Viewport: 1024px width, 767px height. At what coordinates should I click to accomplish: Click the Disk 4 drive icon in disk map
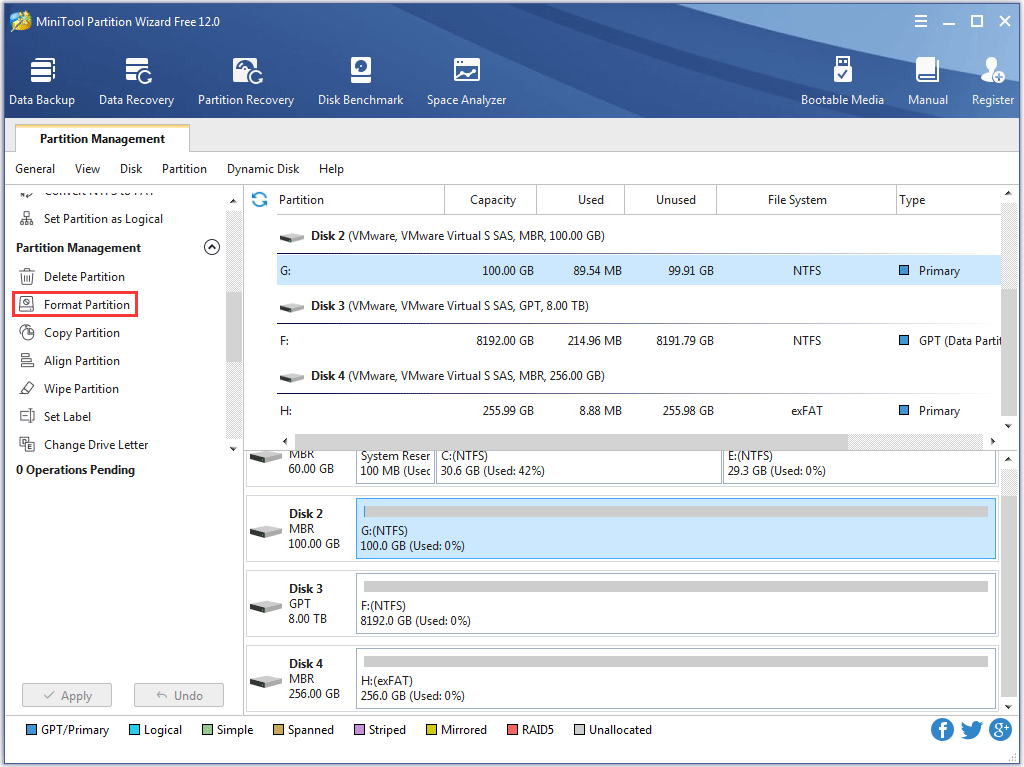point(266,681)
